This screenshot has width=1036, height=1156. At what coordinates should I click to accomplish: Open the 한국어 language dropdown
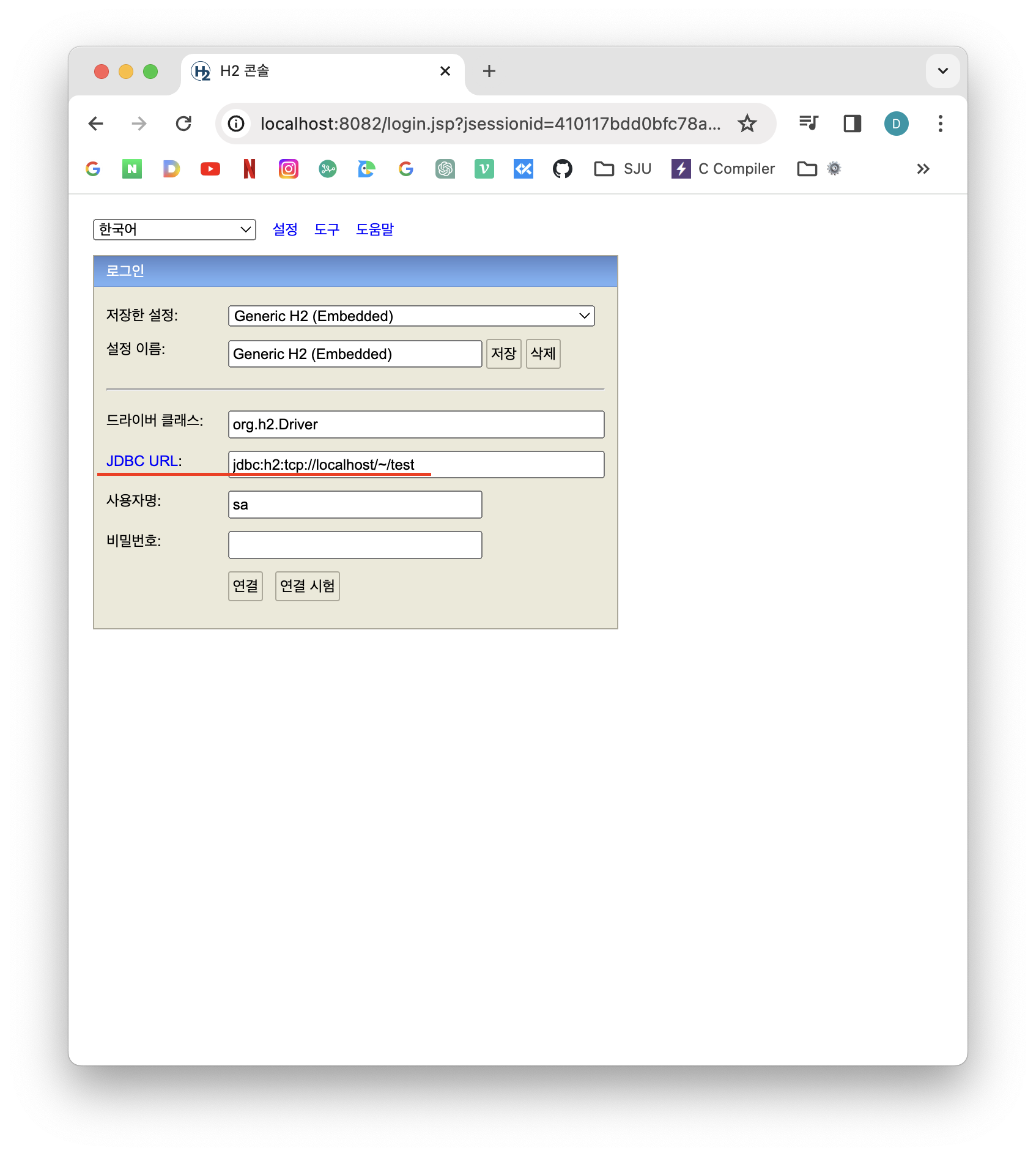pyautogui.click(x=174, y=229)
